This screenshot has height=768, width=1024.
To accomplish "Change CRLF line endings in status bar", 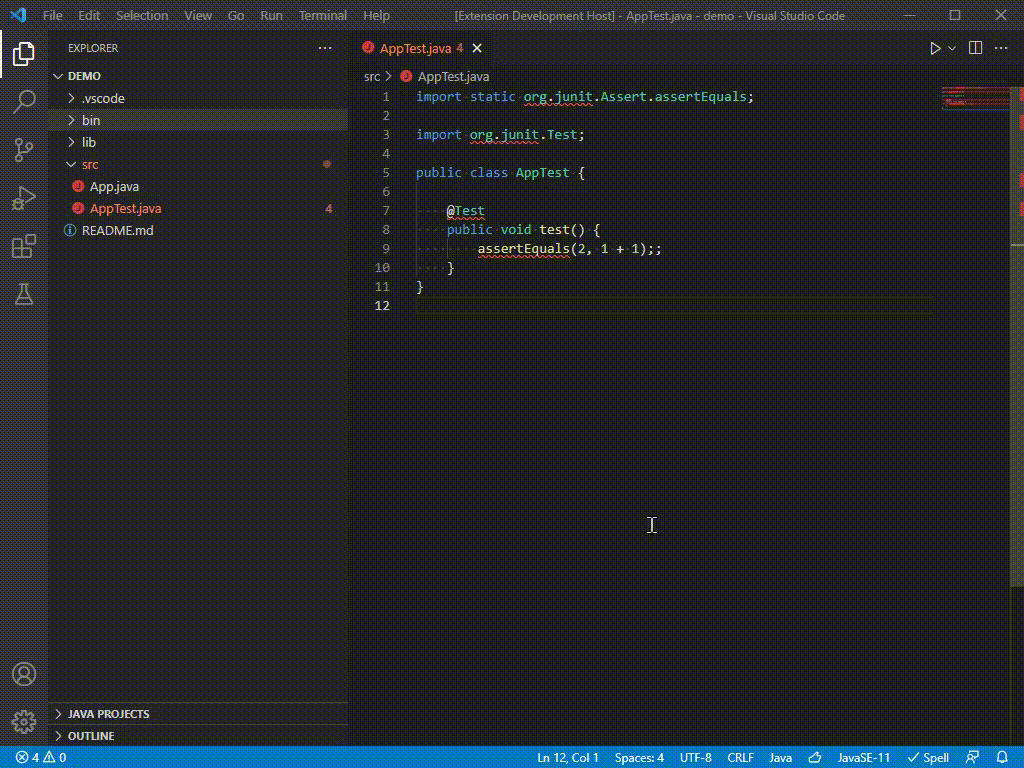I will point(740,758).
